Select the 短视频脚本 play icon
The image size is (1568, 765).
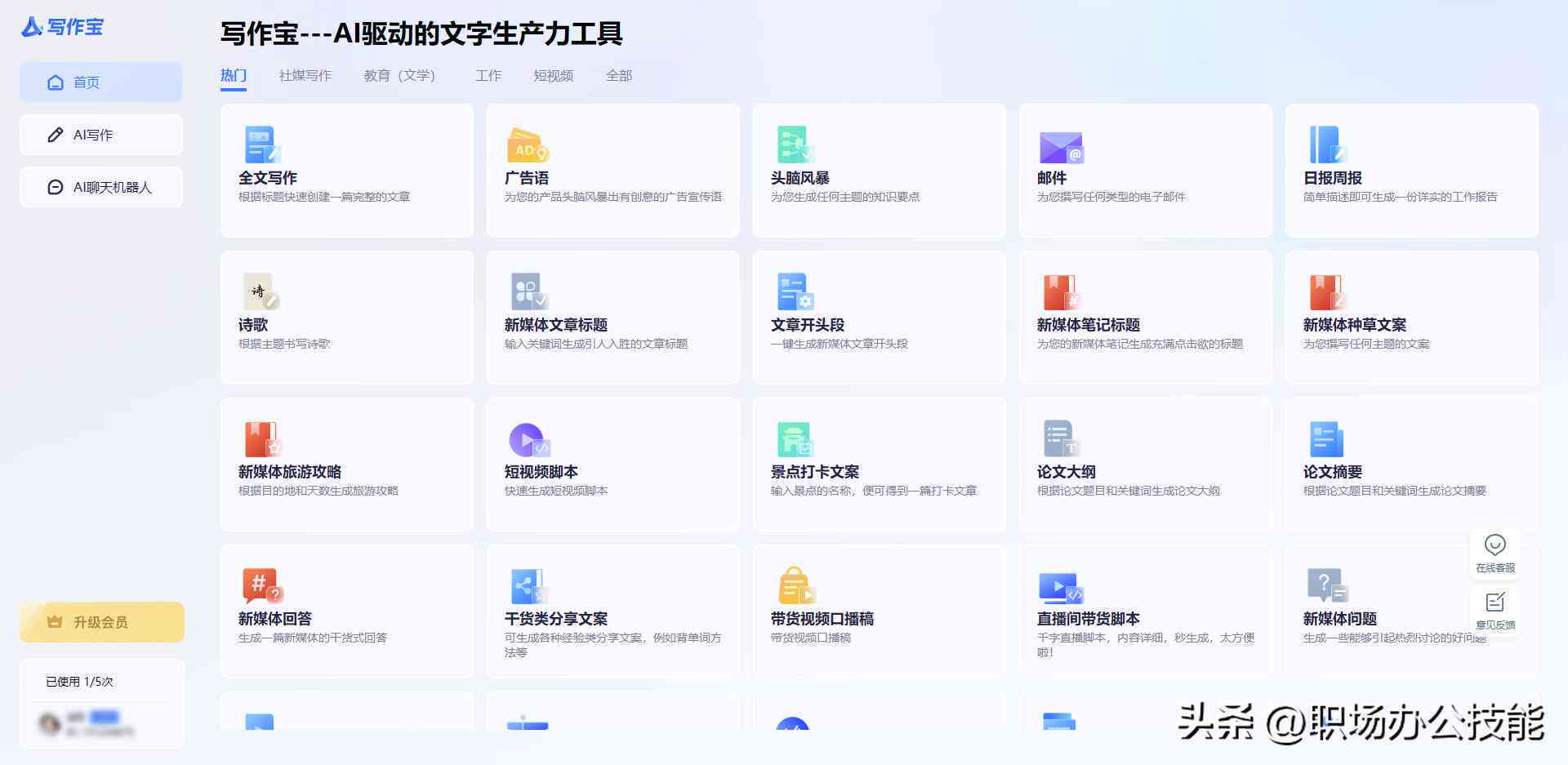point(529,439)
